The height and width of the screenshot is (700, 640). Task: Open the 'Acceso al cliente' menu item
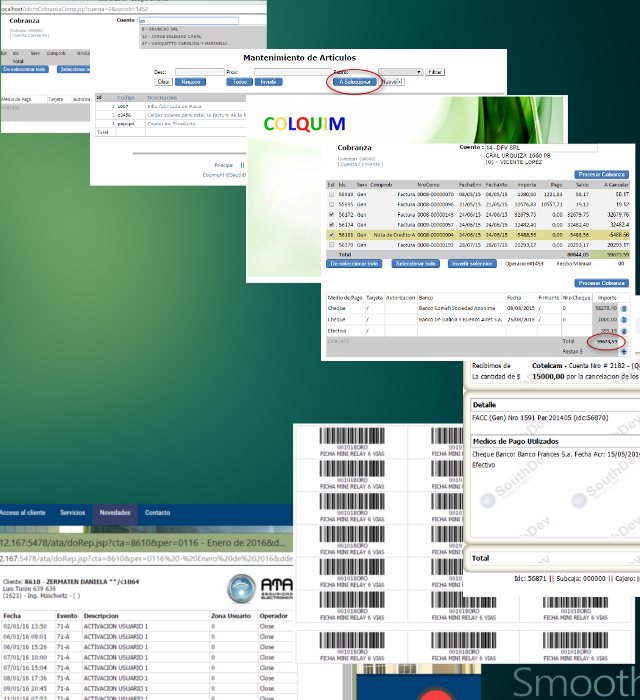pos(22,512)
